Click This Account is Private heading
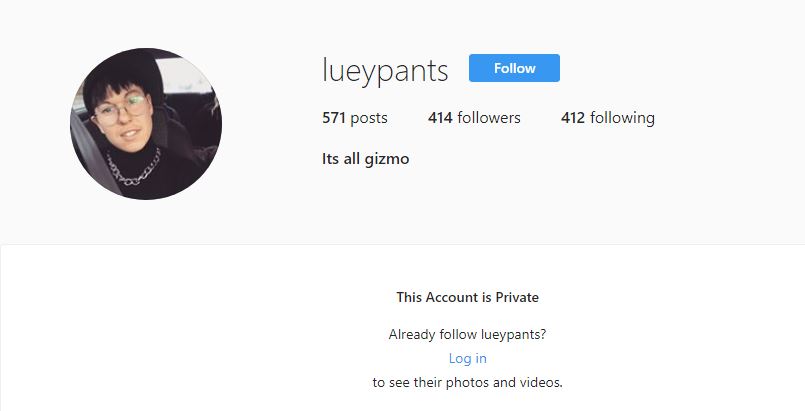The width and height of the screenshot is (805, 411). tap(467, 297)
